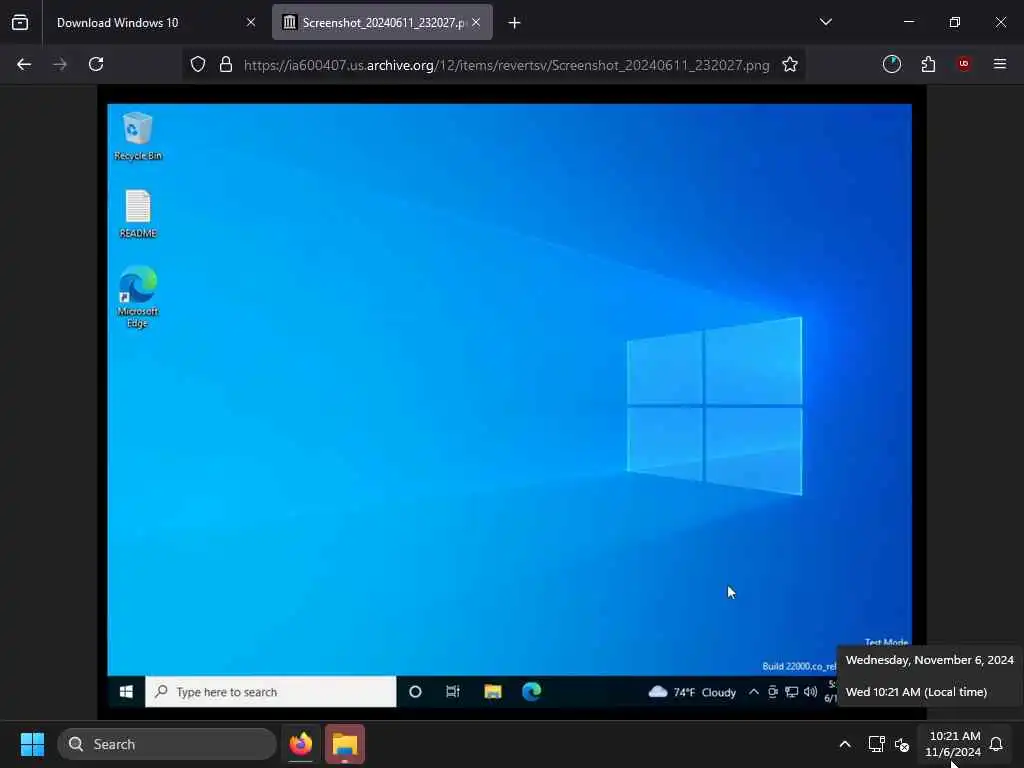The image size is (1024, 768).
Task: Open the Firefox application hamburger menu
Action: point(1000,64)
